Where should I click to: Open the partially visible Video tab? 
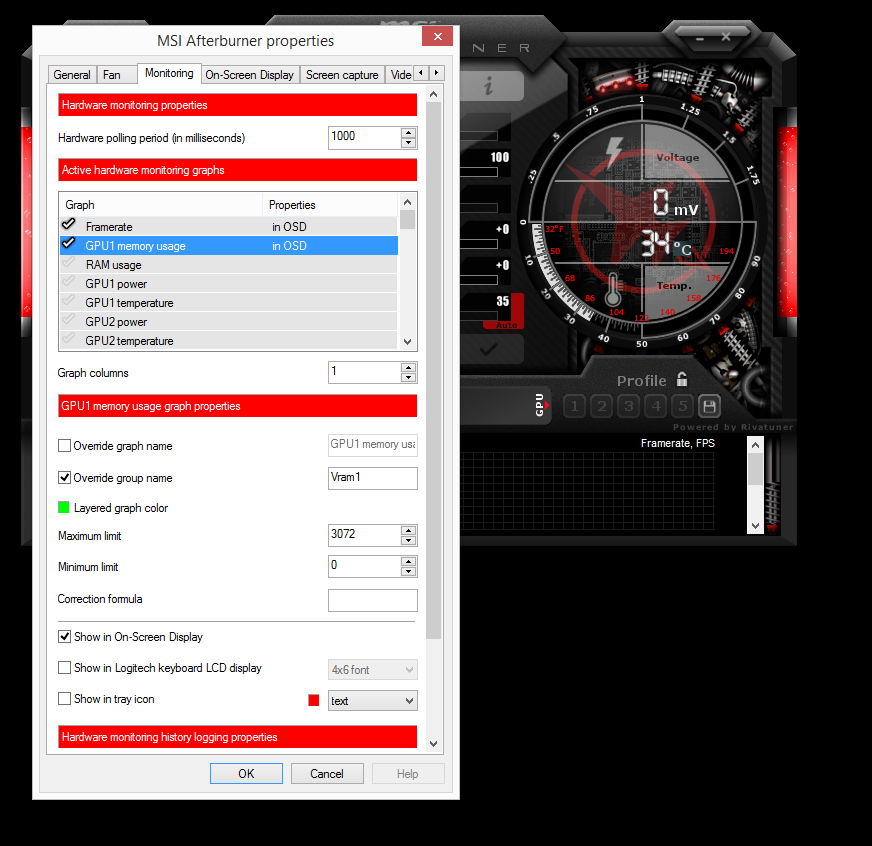[400, 75]
